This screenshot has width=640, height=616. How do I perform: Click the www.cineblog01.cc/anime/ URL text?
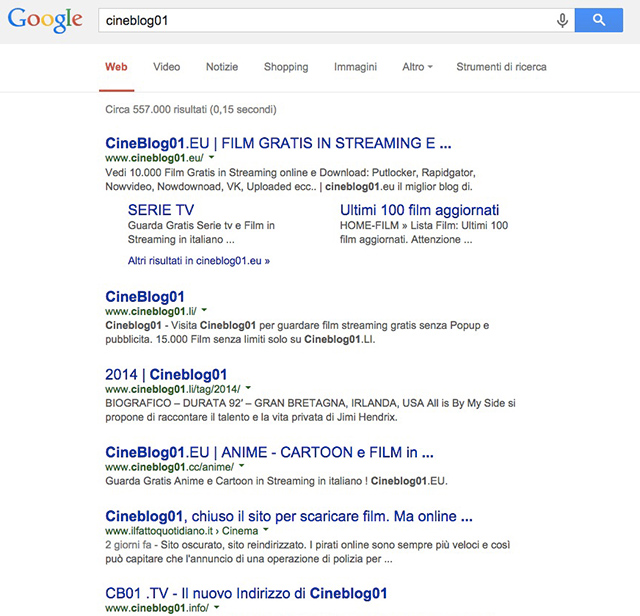pyautogui.click(x=169, y=467)
